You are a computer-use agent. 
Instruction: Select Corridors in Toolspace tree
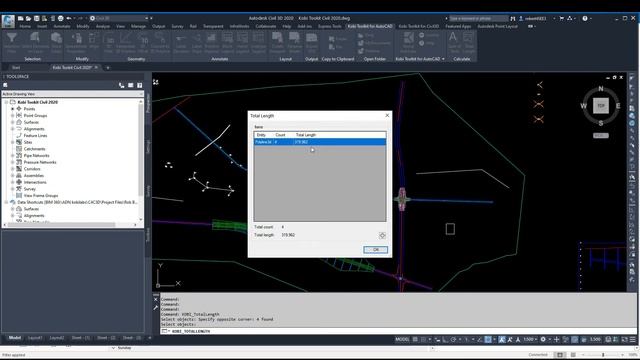(32, 169)
